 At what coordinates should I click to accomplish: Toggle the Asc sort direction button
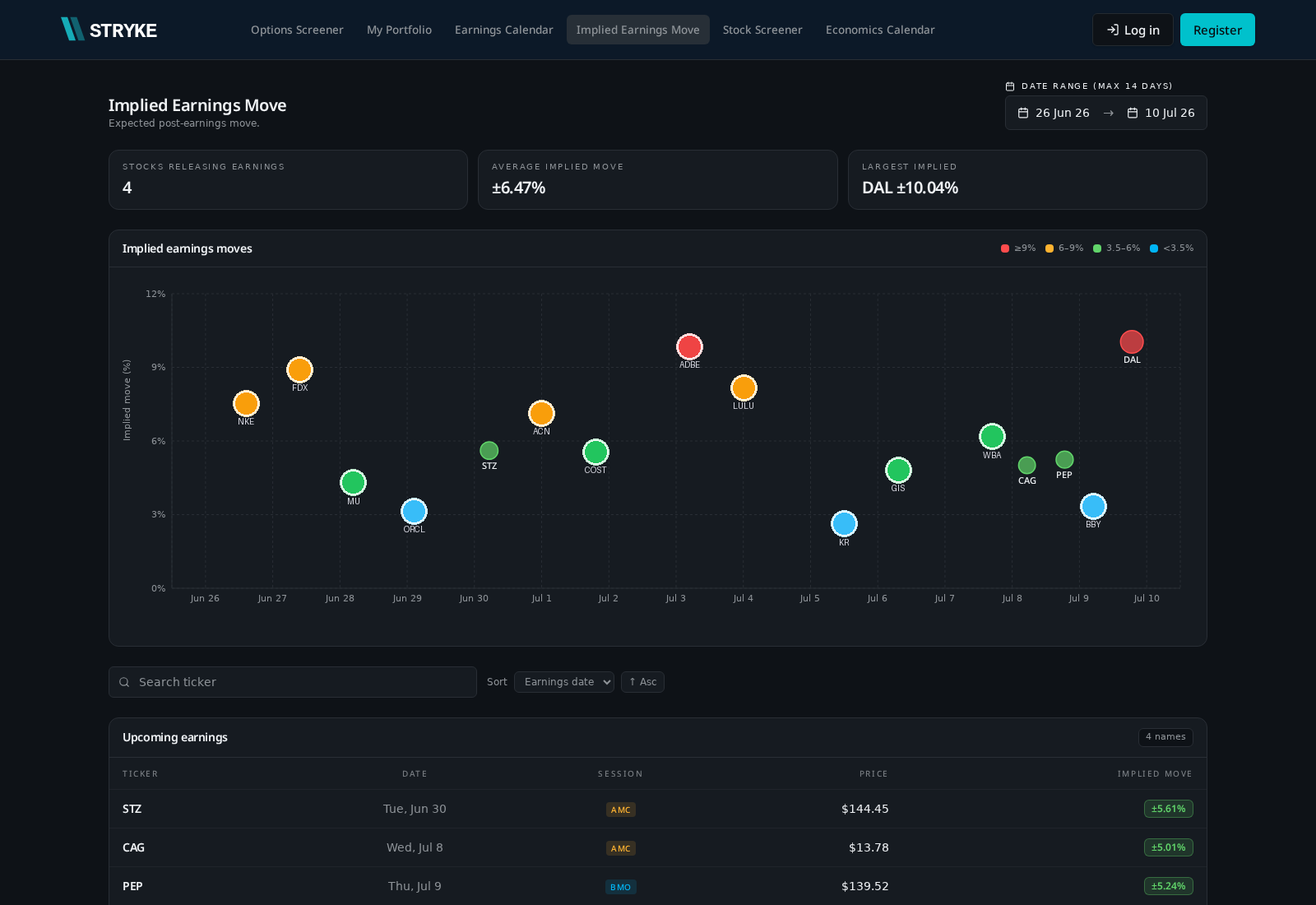642,682
